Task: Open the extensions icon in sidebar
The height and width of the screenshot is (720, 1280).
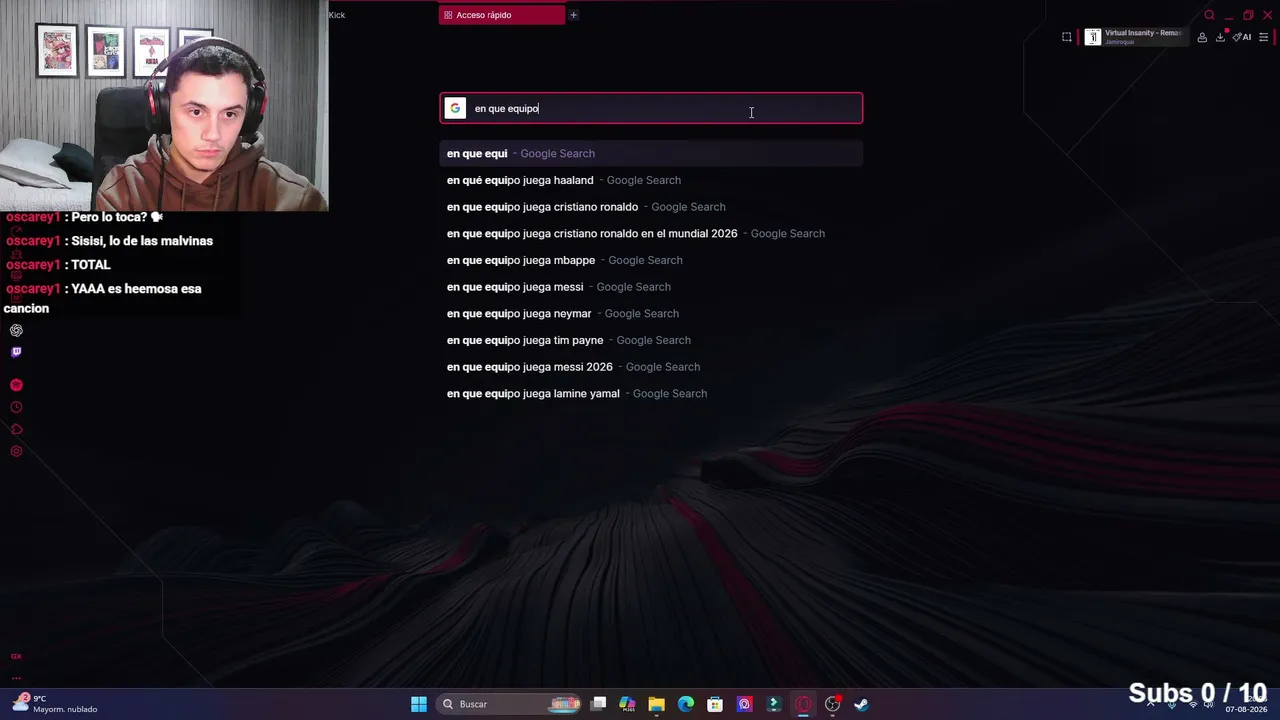Action: click(x=16, y=429)
